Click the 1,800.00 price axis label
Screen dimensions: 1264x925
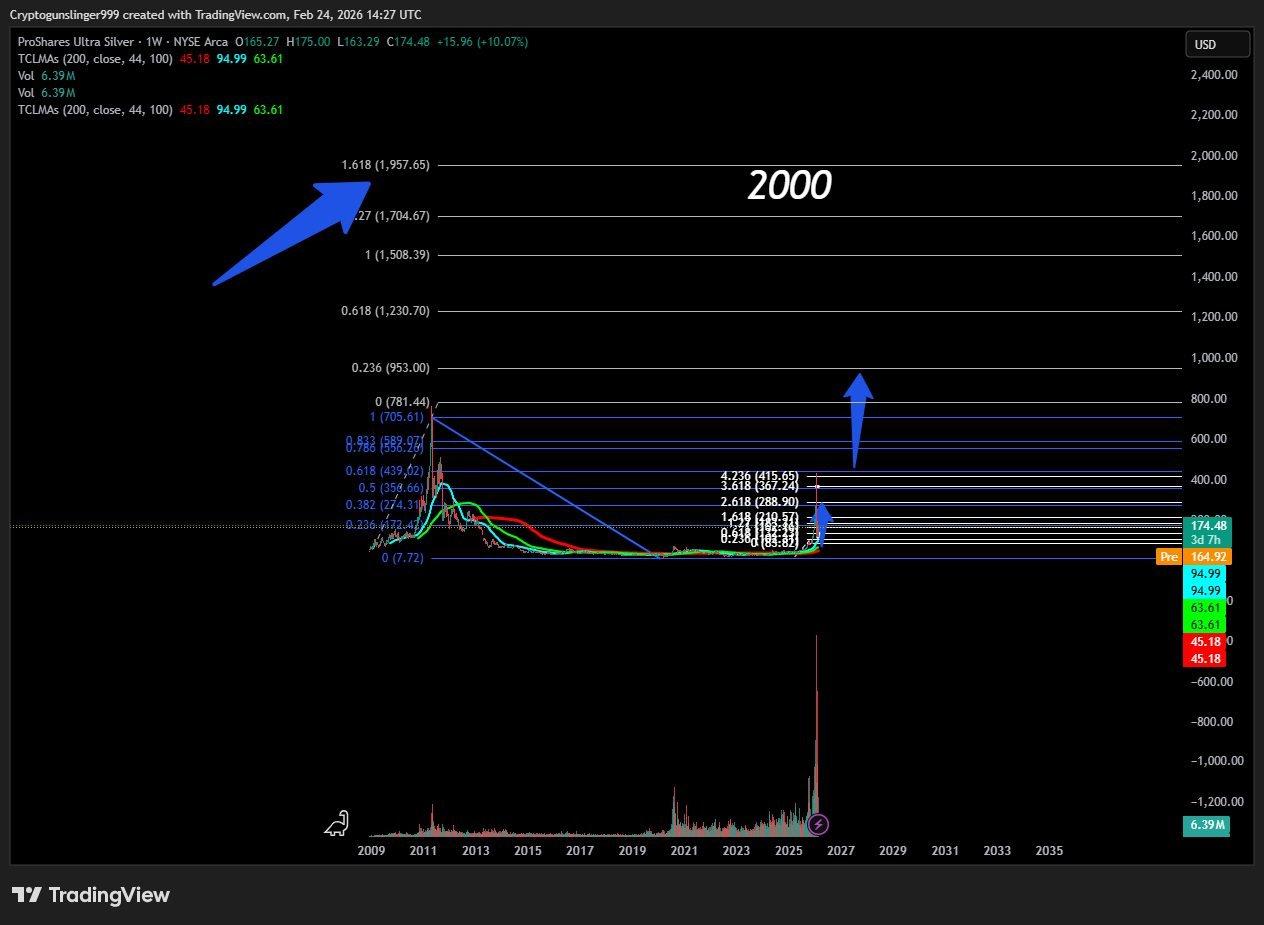point(1215,196)
